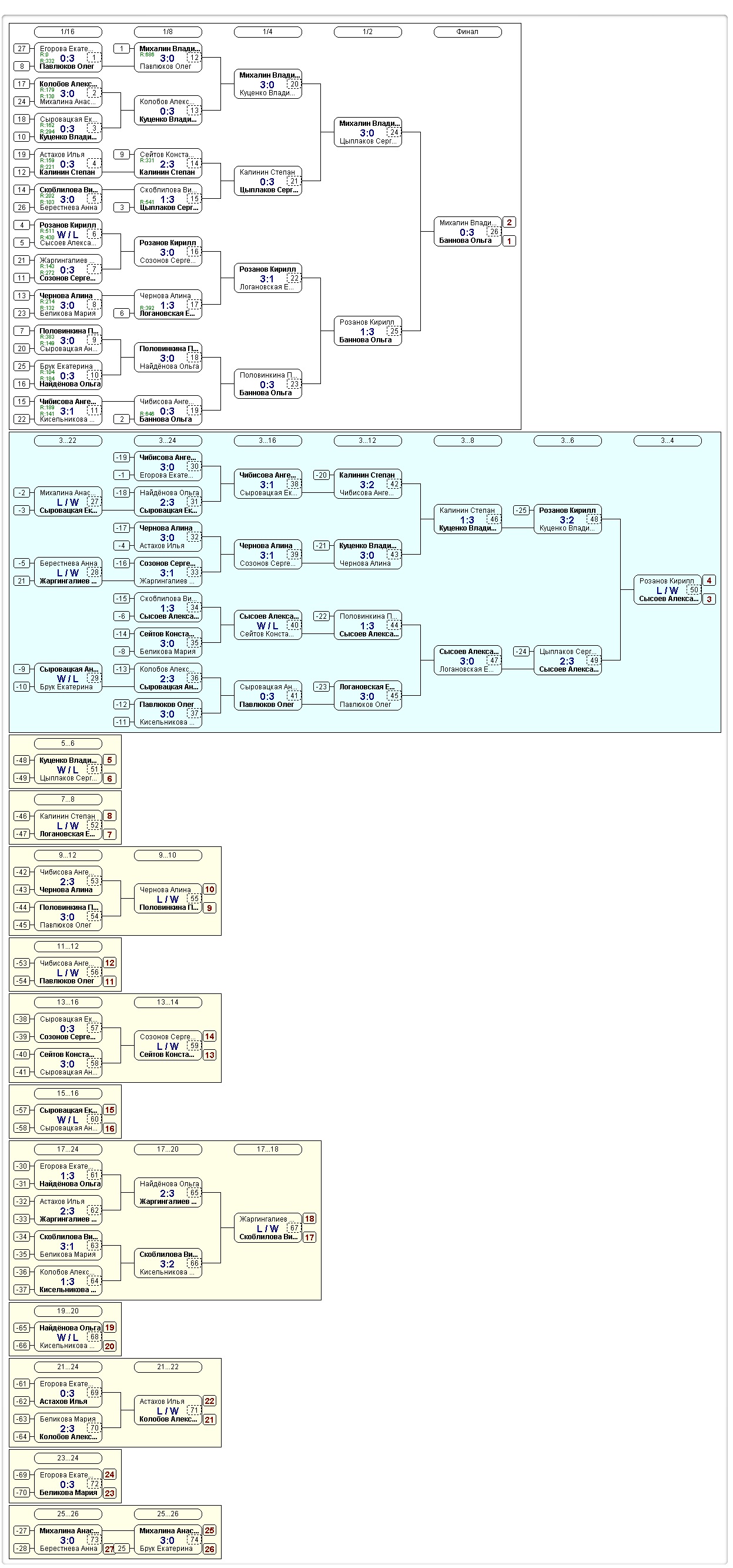Click the 17...24 placement header
The image size is (733, 1568).
coord(68,1149)
